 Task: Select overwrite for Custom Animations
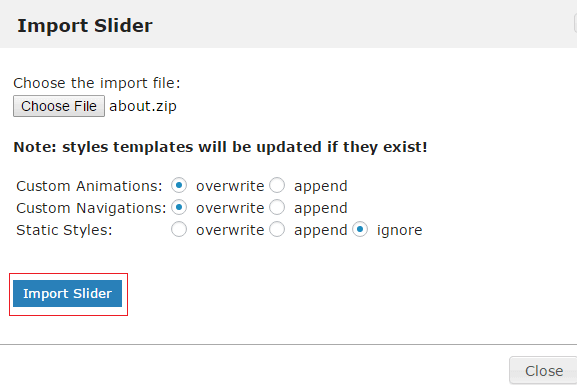pyautogui.click(x=179, y=185)
